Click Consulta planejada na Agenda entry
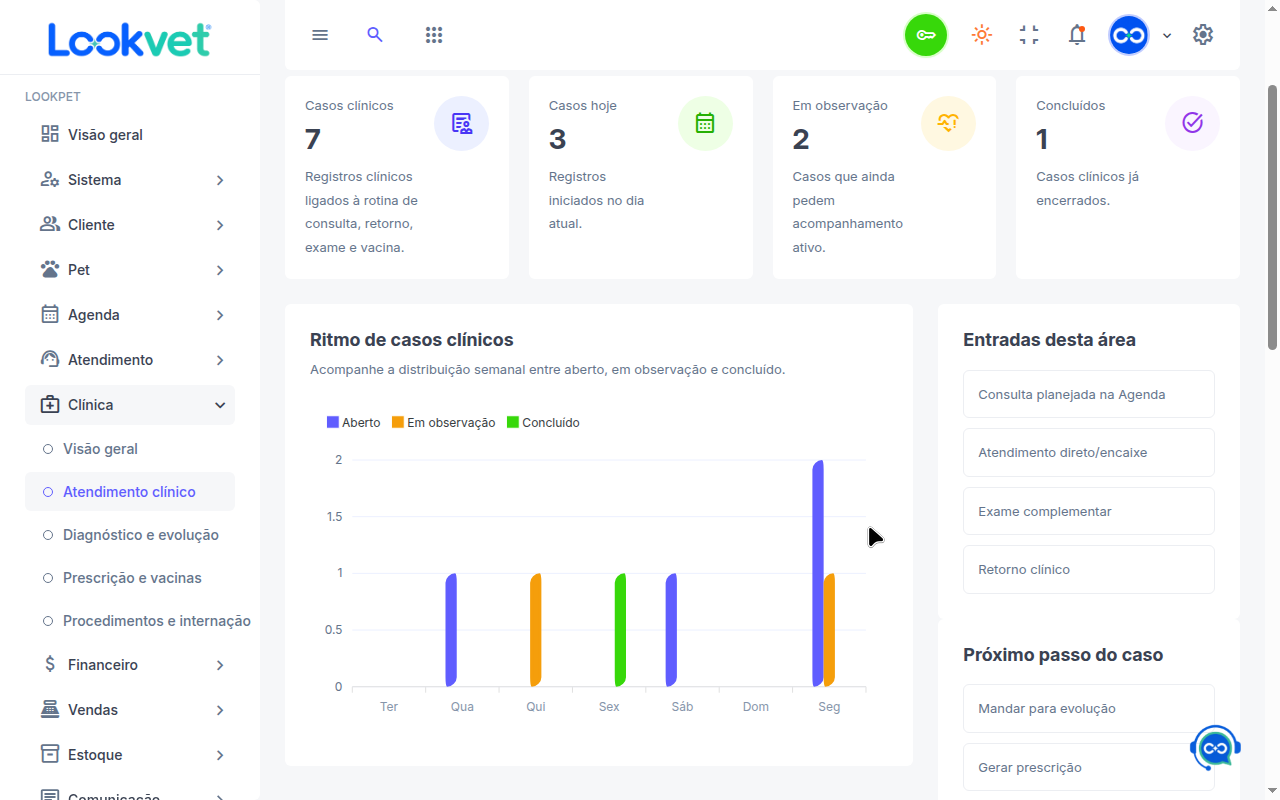 tap(1089, 394)
